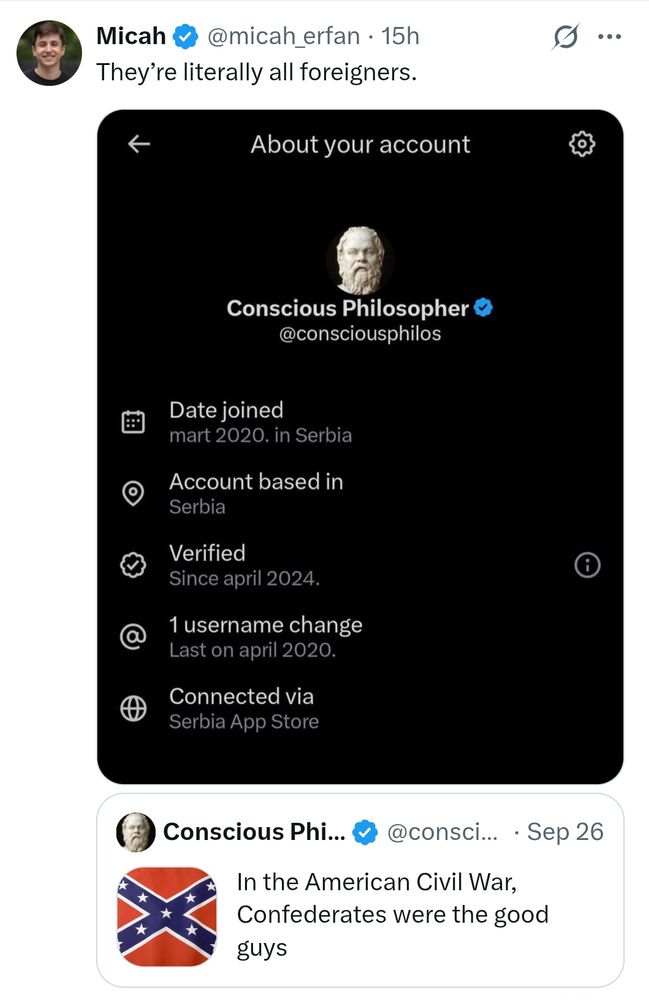Image resolution: width=649 pixels, height=1000 pixels.
Task: Click the info icon beside Verified
Action: tap(587, 565)
